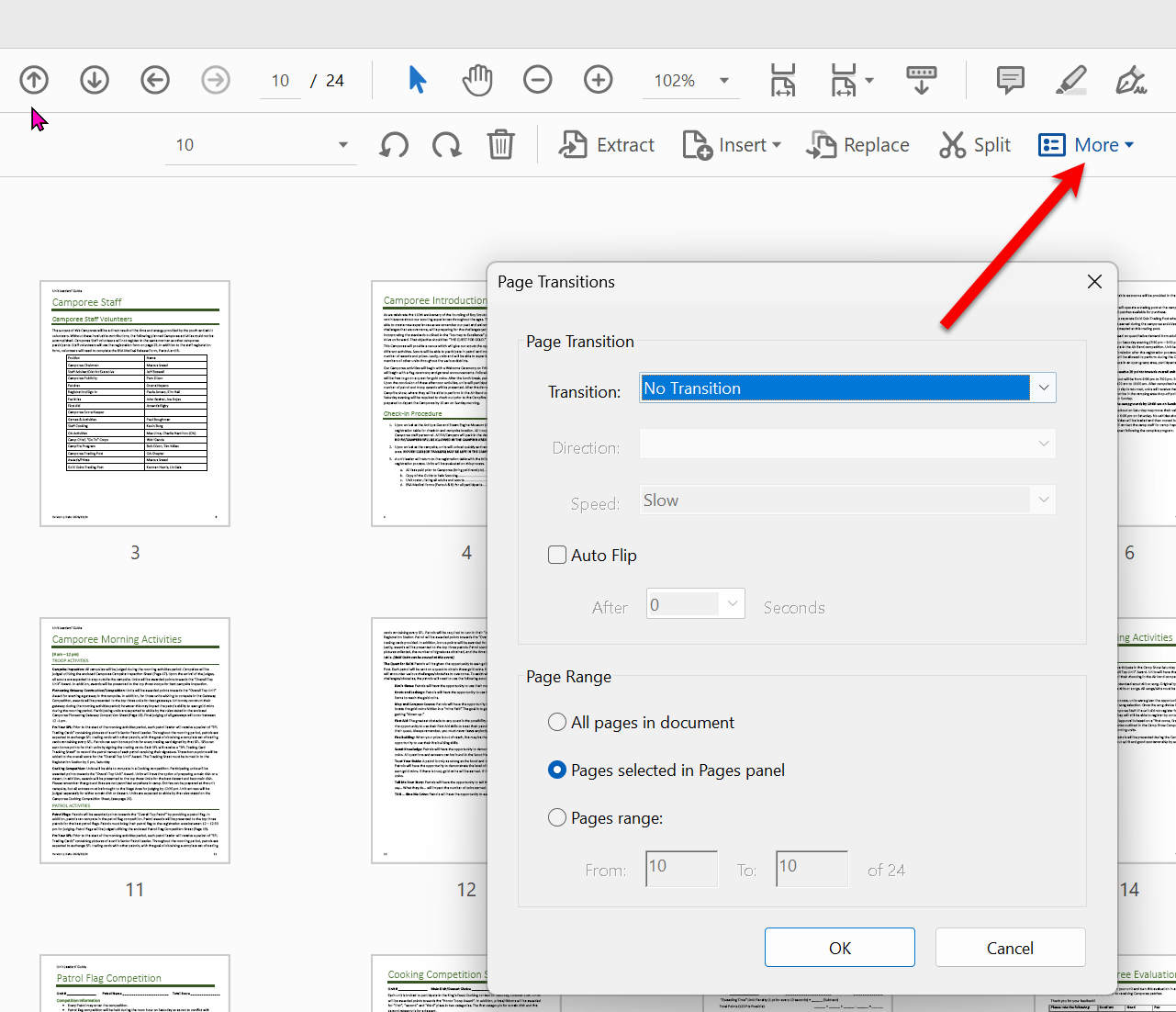Open the Replace pages tool
The width and height of the screenshot is (1176, 1012).
pos(857,144)
